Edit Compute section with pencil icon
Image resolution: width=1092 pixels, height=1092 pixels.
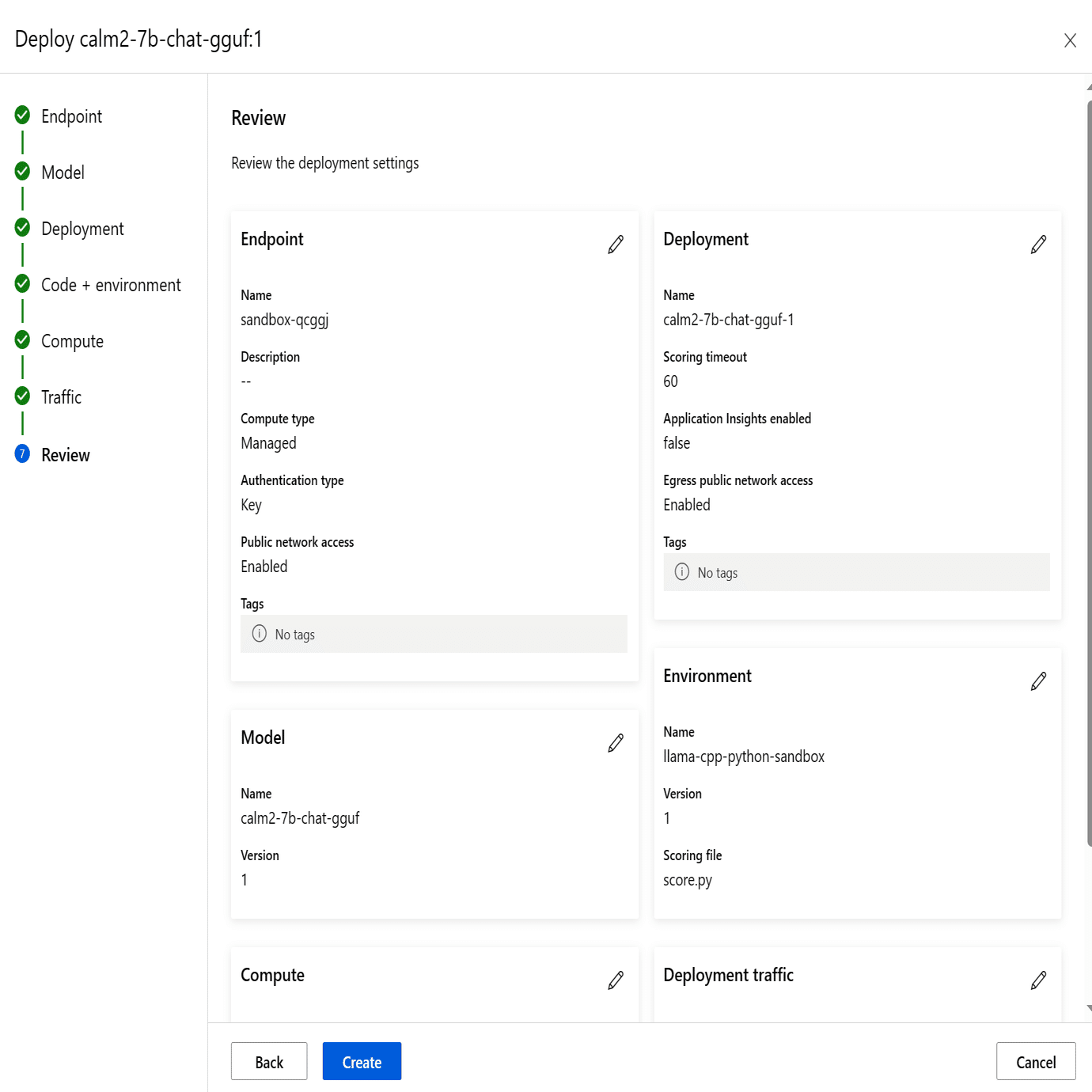pos(616,980)
